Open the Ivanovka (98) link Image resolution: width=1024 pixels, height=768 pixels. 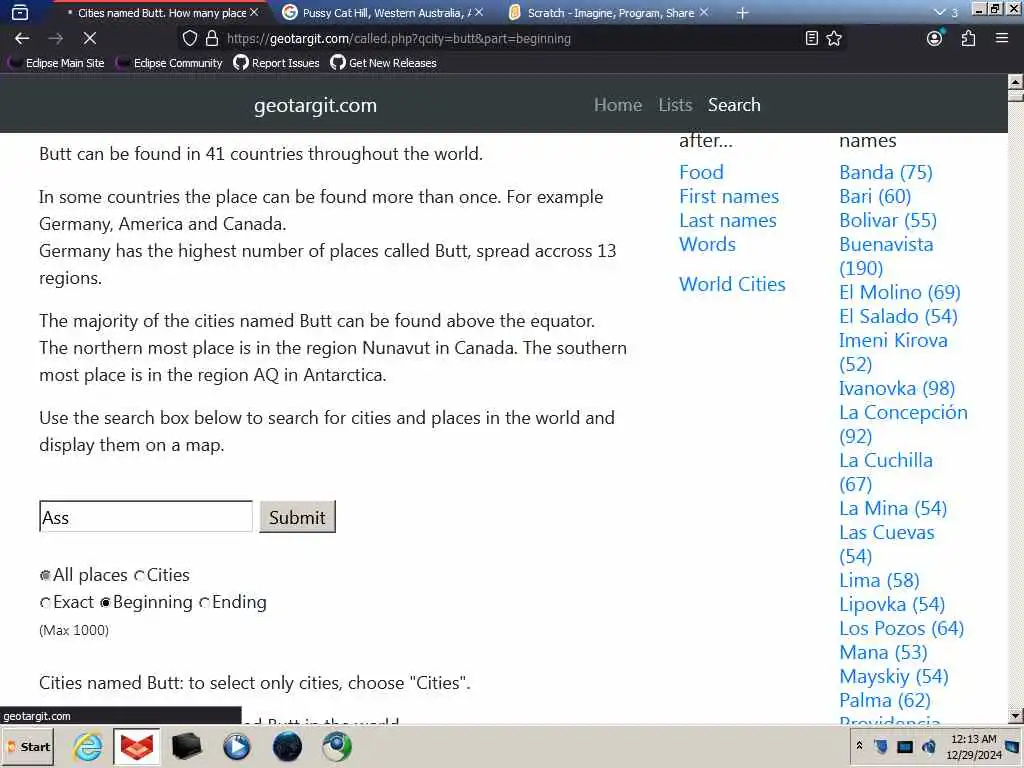pyautogui.click(x=897, y=388)
